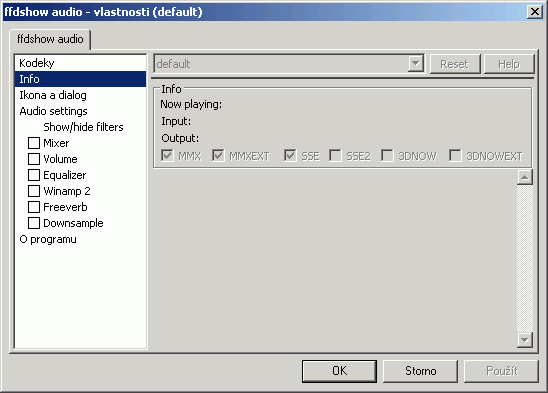Viewport: 548px width, 393px height.
Task: Click the Now playing: label
Action: click(x=191, y=104)
